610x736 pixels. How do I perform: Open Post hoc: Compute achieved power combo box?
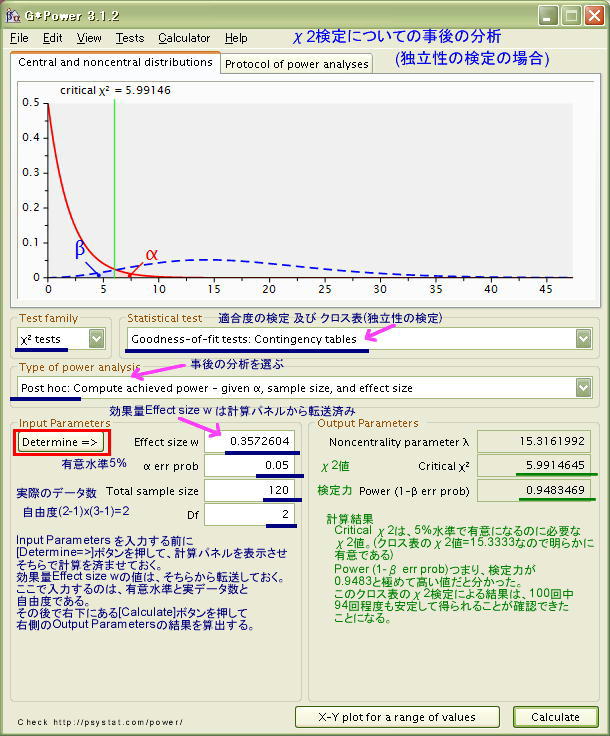pyautogui.click(x=305, y=388)
